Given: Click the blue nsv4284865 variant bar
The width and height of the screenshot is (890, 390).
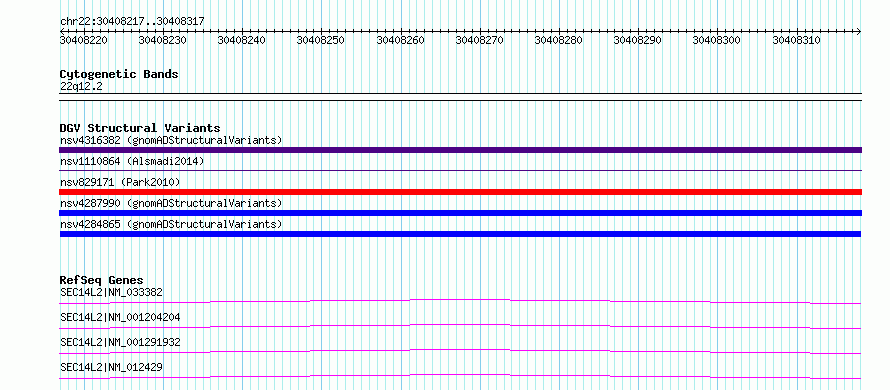Looking at the screenshot, I should (460, 234).
